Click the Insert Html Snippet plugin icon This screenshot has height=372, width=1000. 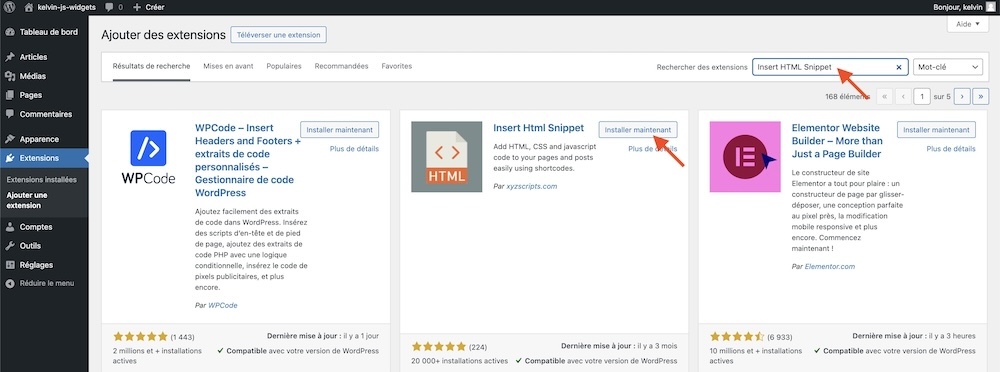click(x=446, y=157)
